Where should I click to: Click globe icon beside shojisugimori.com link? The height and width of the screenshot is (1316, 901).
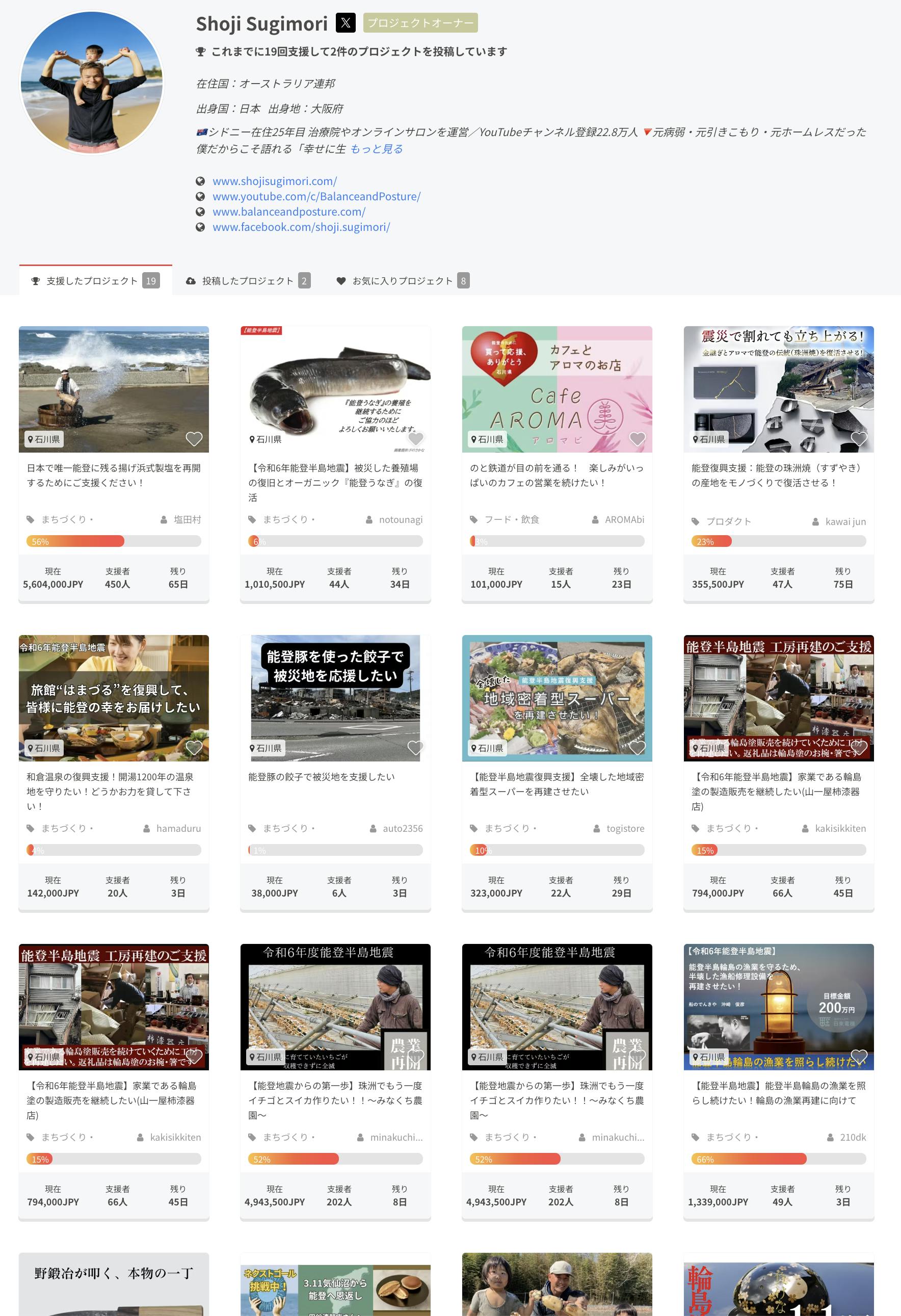click(x=200, y=181)
